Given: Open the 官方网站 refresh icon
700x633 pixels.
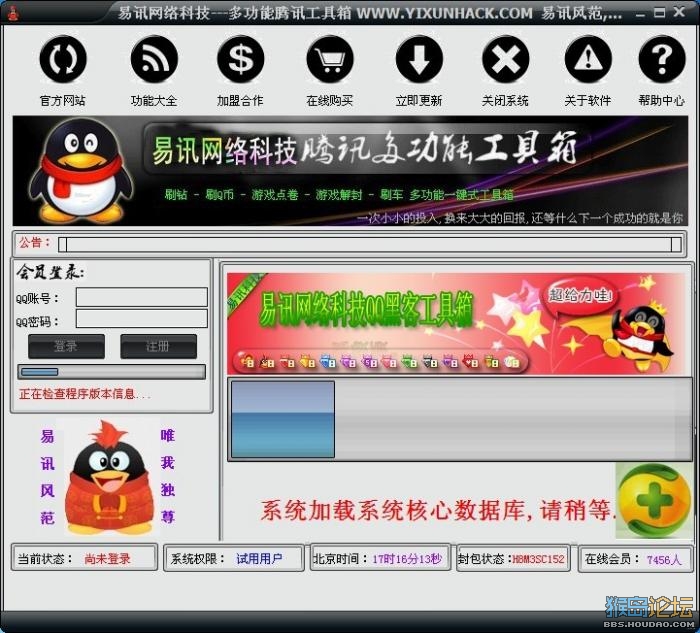Looking at the screenshot, I should tap(63, 59).
